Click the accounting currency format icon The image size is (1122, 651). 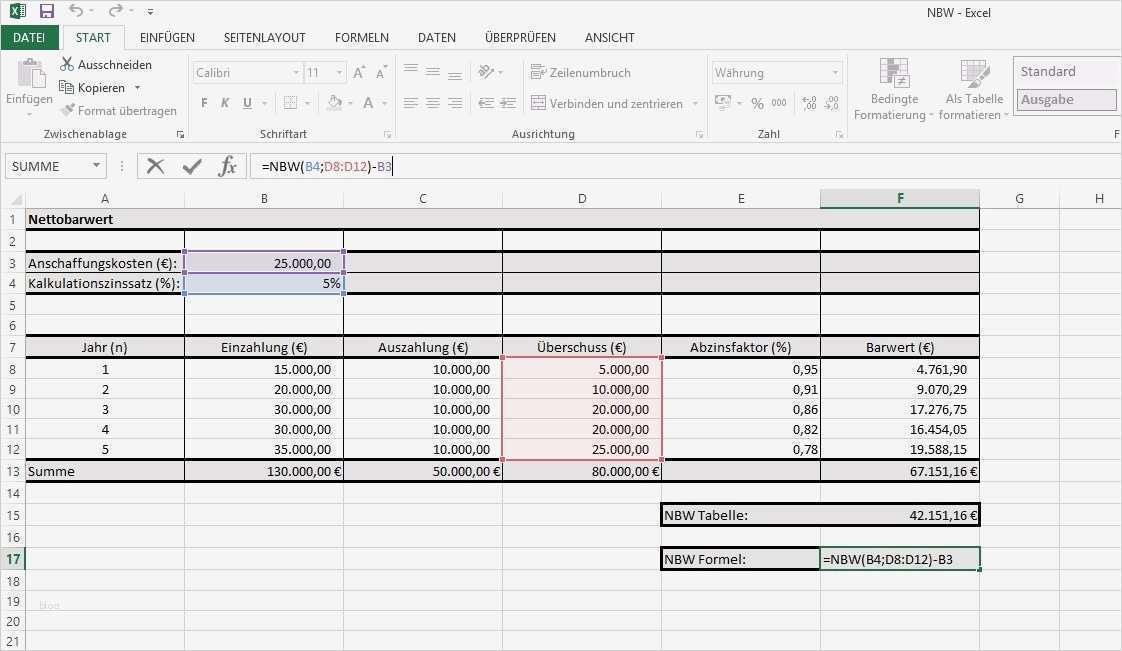[723, 102]
